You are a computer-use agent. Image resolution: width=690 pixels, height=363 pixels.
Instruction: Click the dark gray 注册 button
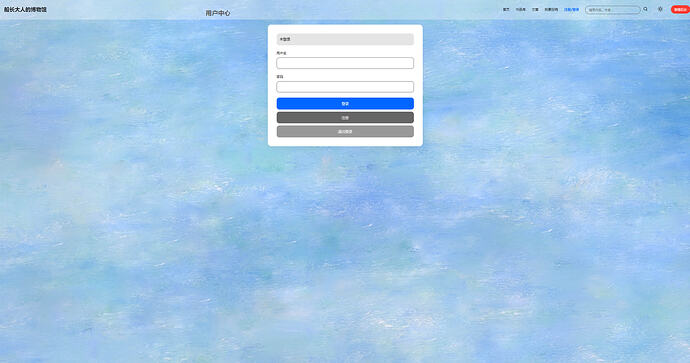click(345, 117)
